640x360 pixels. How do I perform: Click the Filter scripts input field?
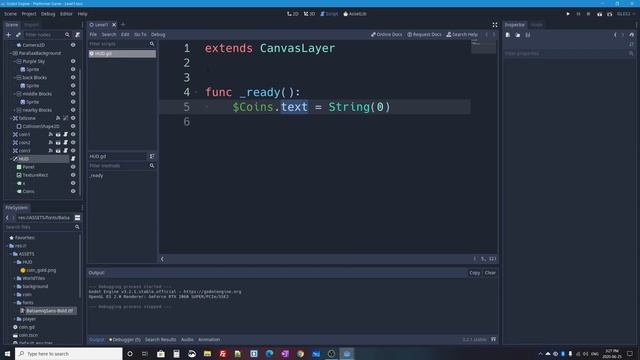(x=122, y=44)
